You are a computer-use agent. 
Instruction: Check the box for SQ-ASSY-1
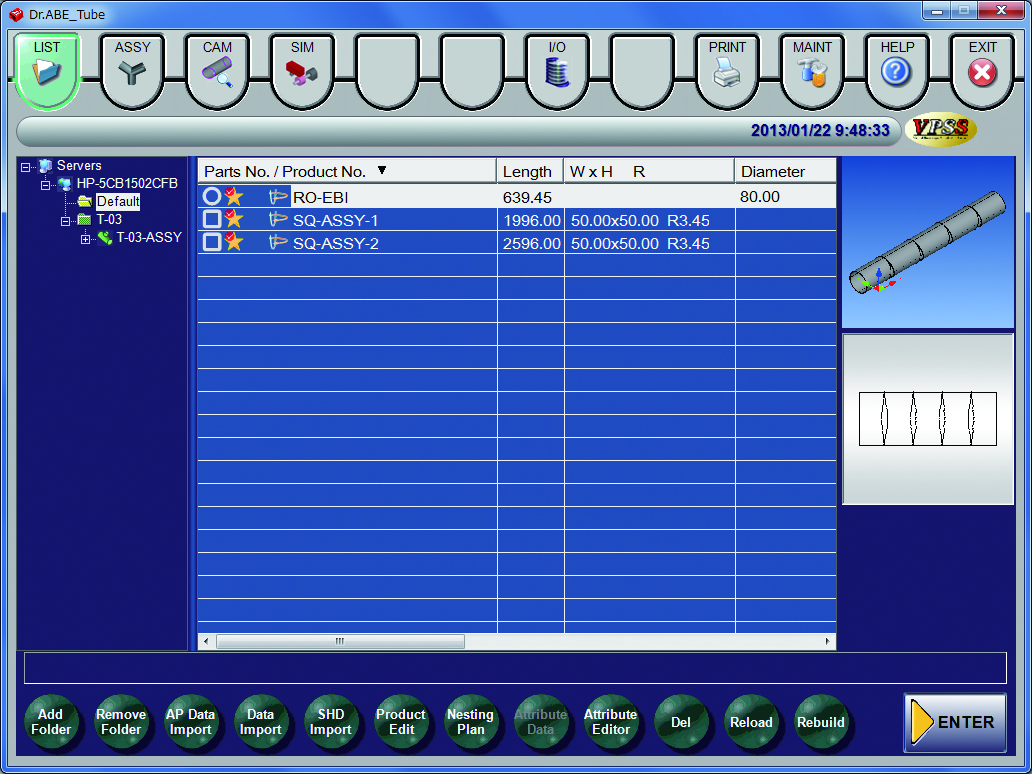point(211,220)
